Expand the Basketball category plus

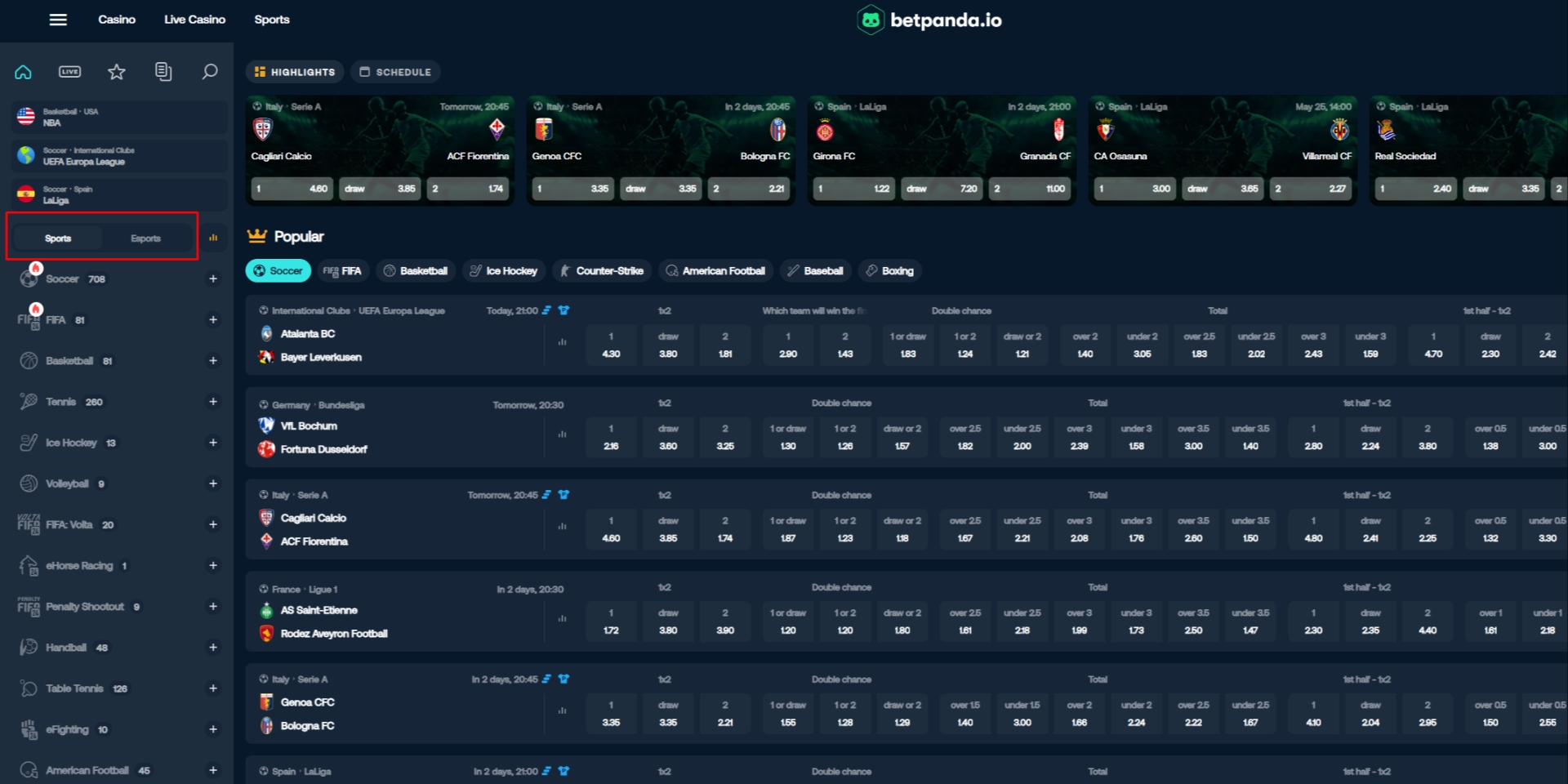pyautogui.click(x=213, y=360)
